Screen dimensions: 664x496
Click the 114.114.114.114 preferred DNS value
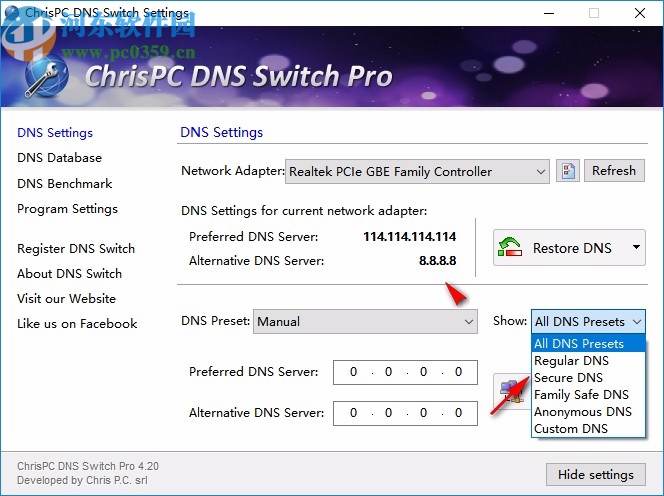click(409, 236)
